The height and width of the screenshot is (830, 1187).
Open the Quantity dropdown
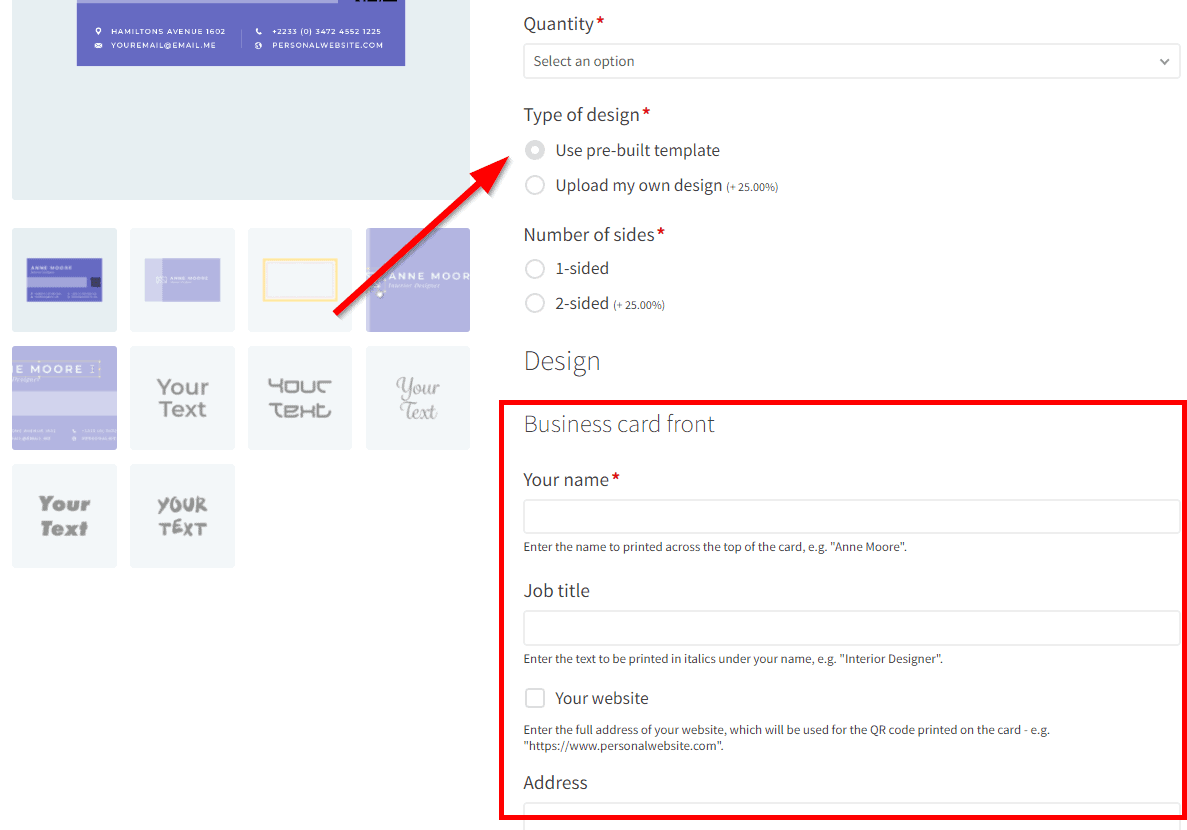point(850,61)
